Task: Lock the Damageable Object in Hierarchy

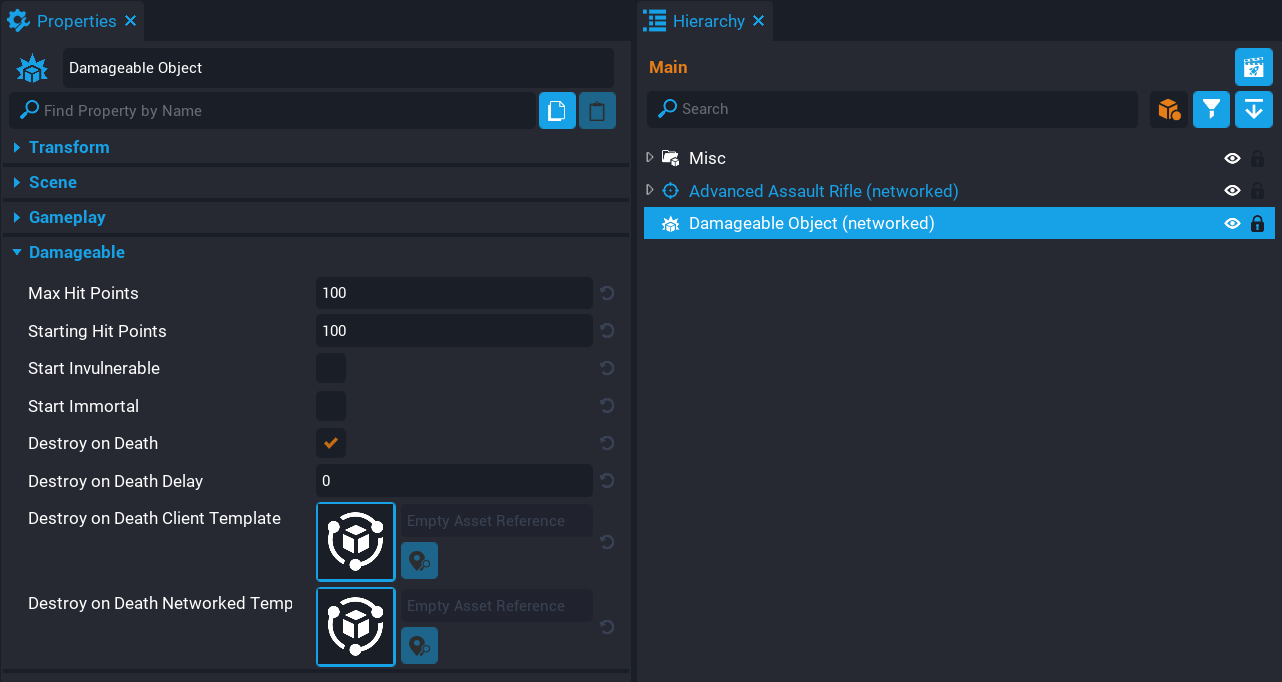Action: coord(1257,224)
